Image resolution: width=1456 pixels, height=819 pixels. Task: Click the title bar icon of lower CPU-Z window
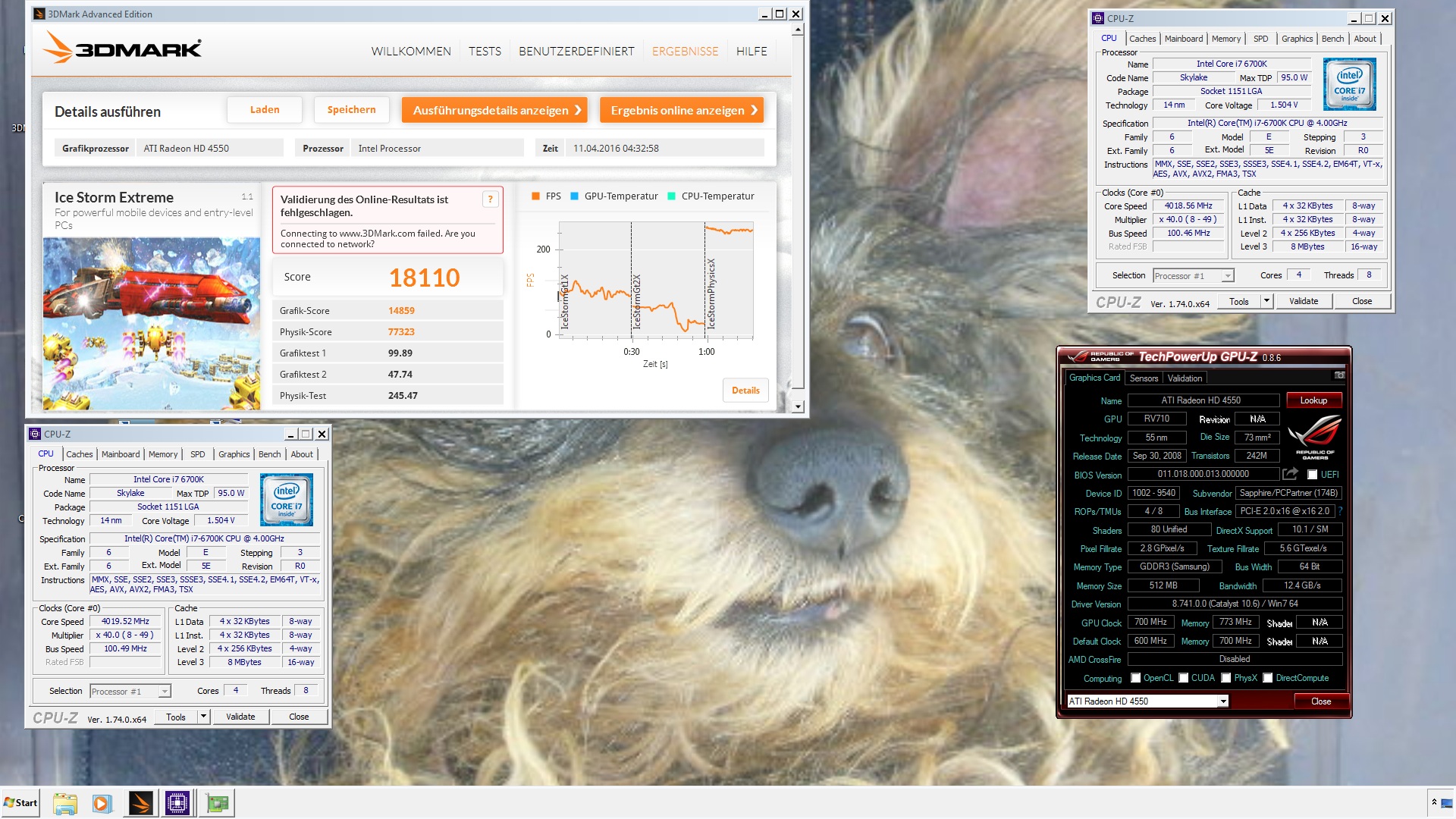(x=35, y=434)
